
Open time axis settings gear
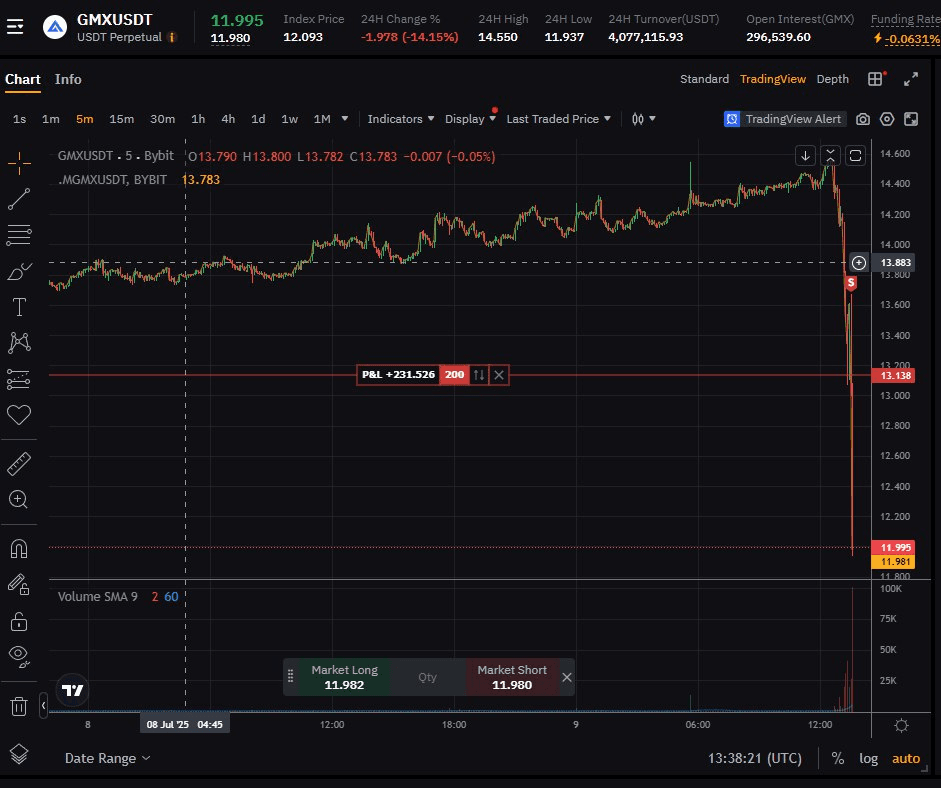pyautogui.click(x=901, y=726)
